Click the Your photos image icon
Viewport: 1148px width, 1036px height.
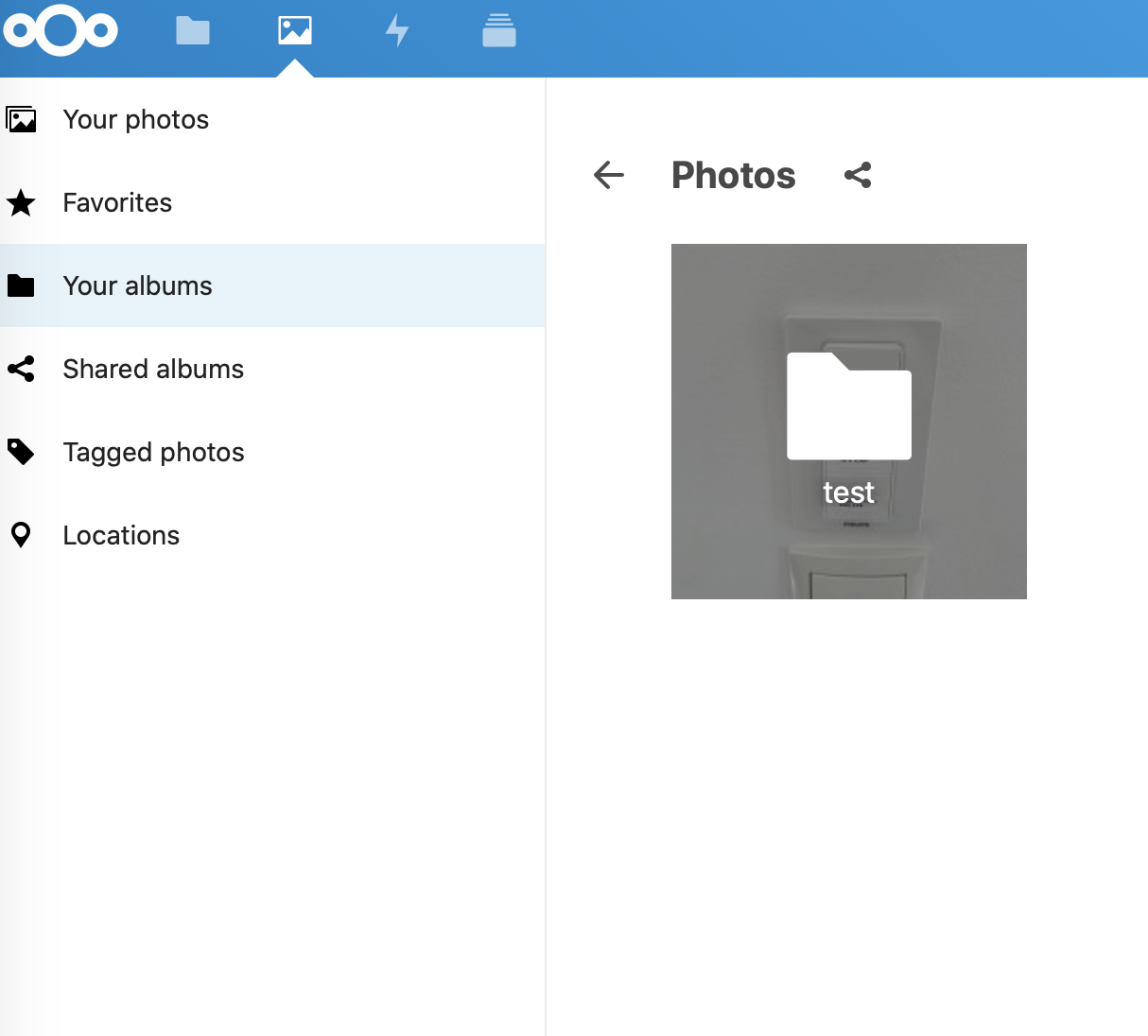pyautogui.click(x=21, y=119)
